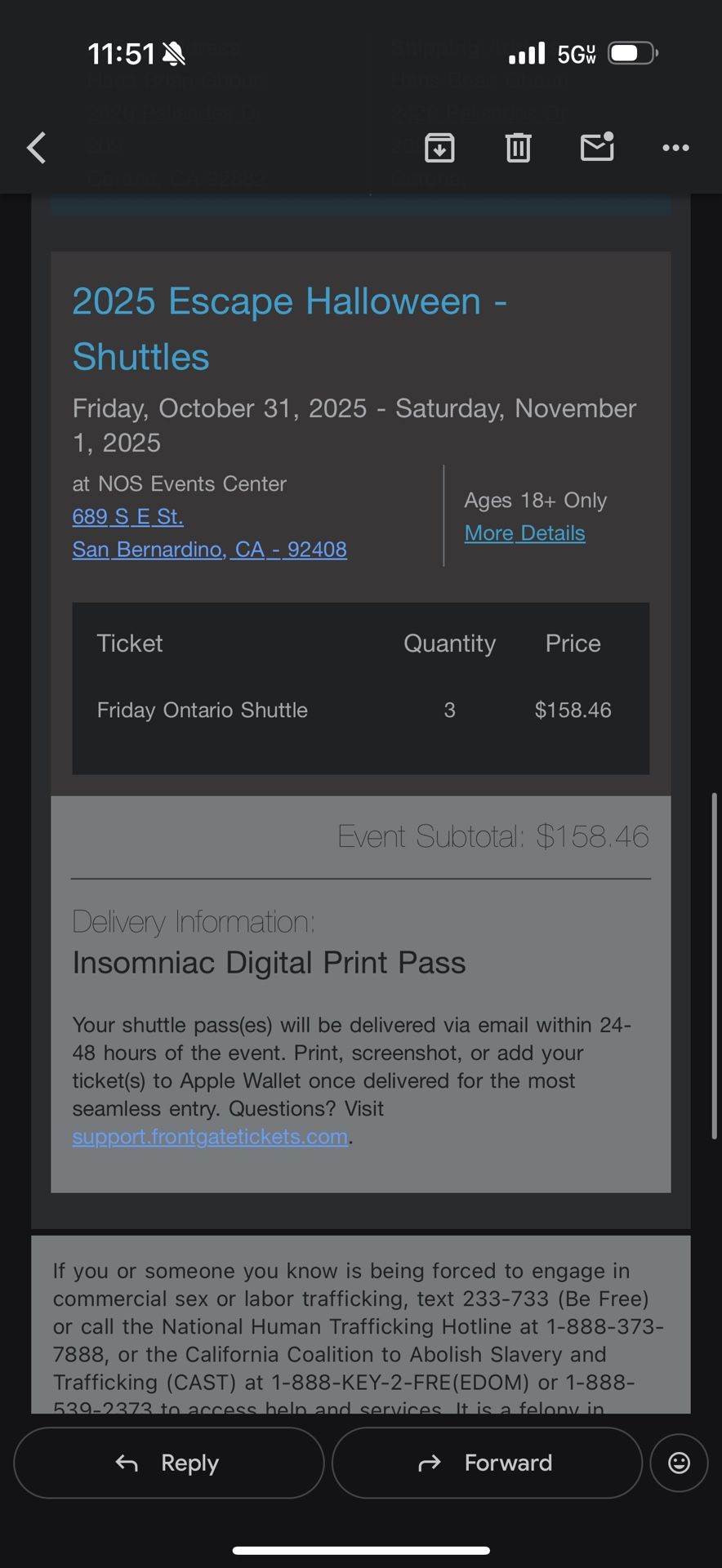
Task: Open the More Details link
Action: (524, 533)
